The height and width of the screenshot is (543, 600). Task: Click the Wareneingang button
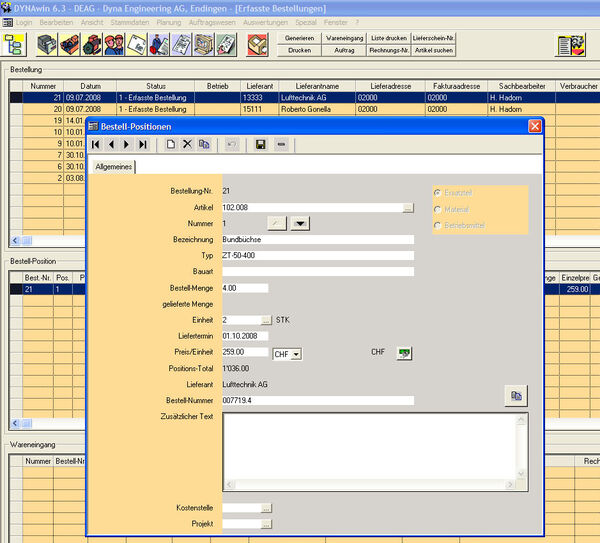click(x=343, y=37)
